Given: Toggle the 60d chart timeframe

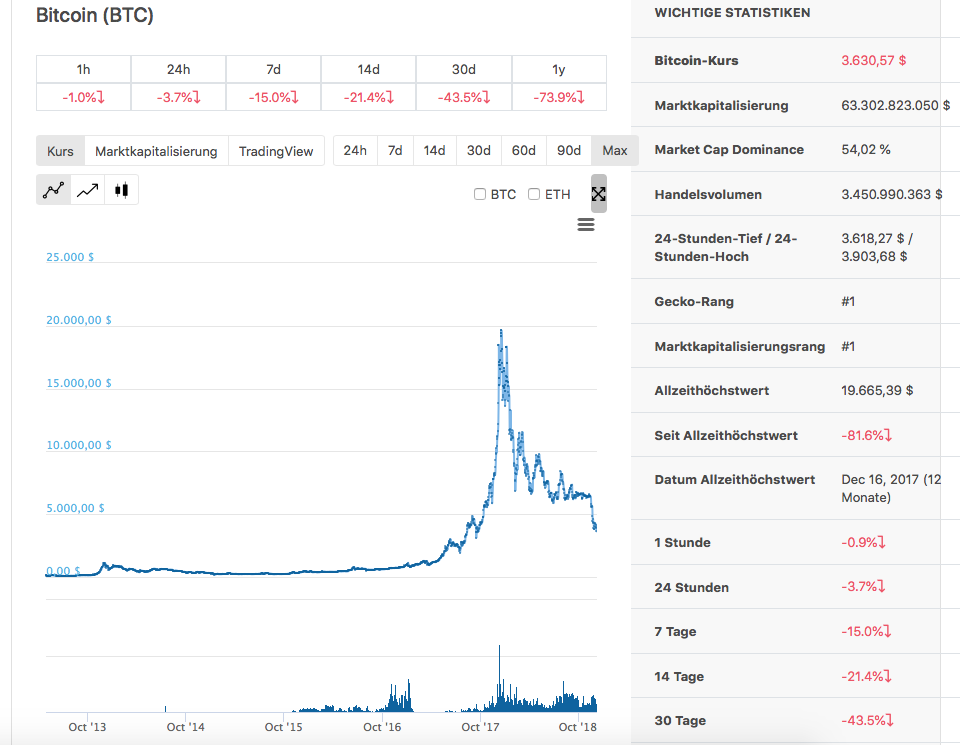Looking at the screenshot, I should coord(523,150).
